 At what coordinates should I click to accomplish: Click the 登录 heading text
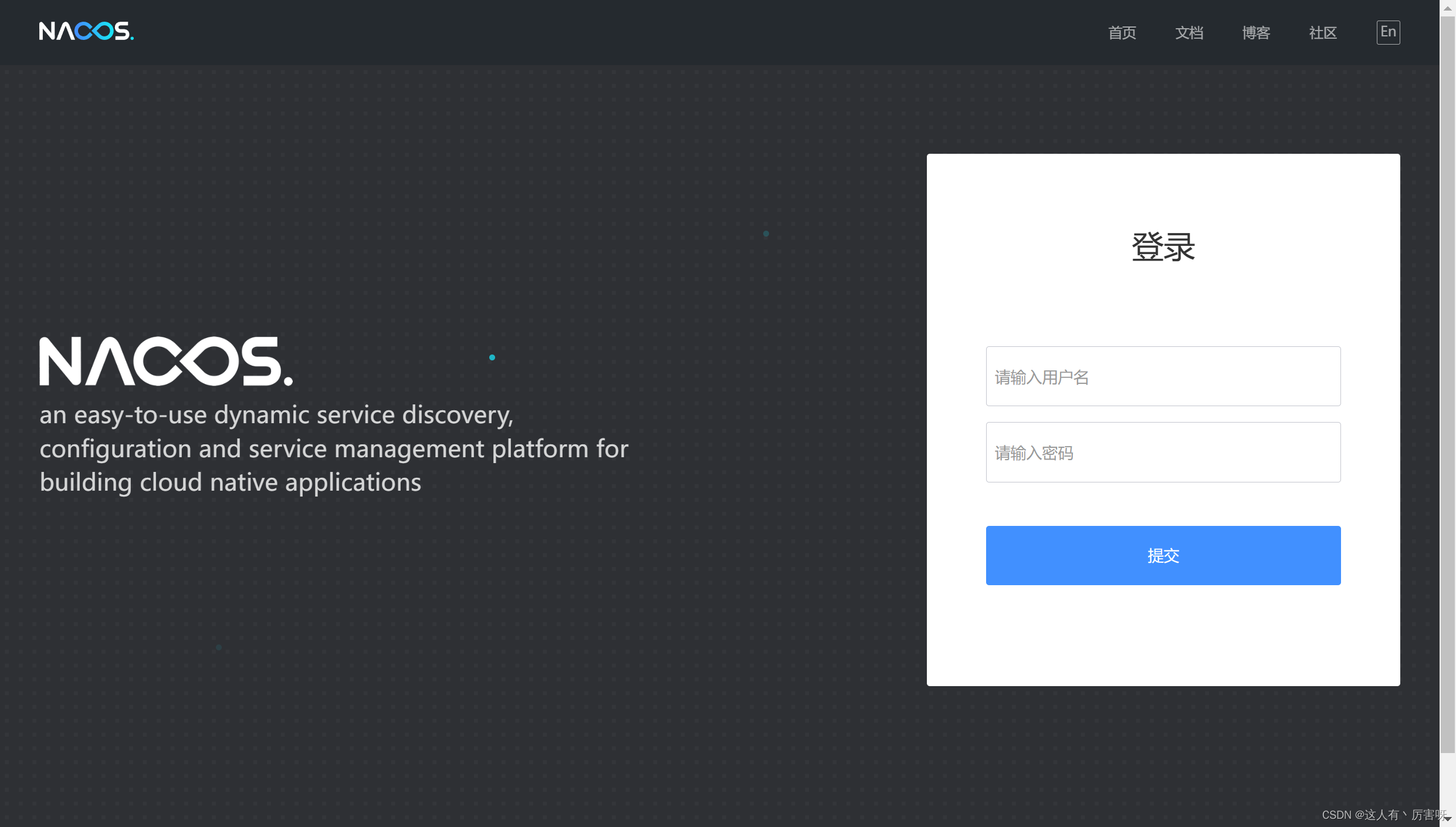click(1163, 247)
